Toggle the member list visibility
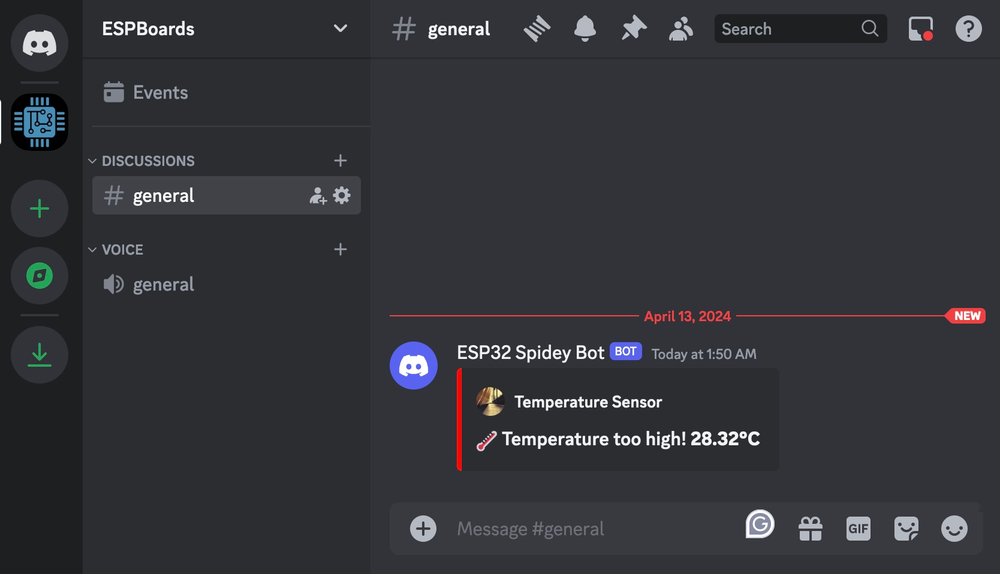Viewport: 1000px width, 574px height. tap(681, 29)
